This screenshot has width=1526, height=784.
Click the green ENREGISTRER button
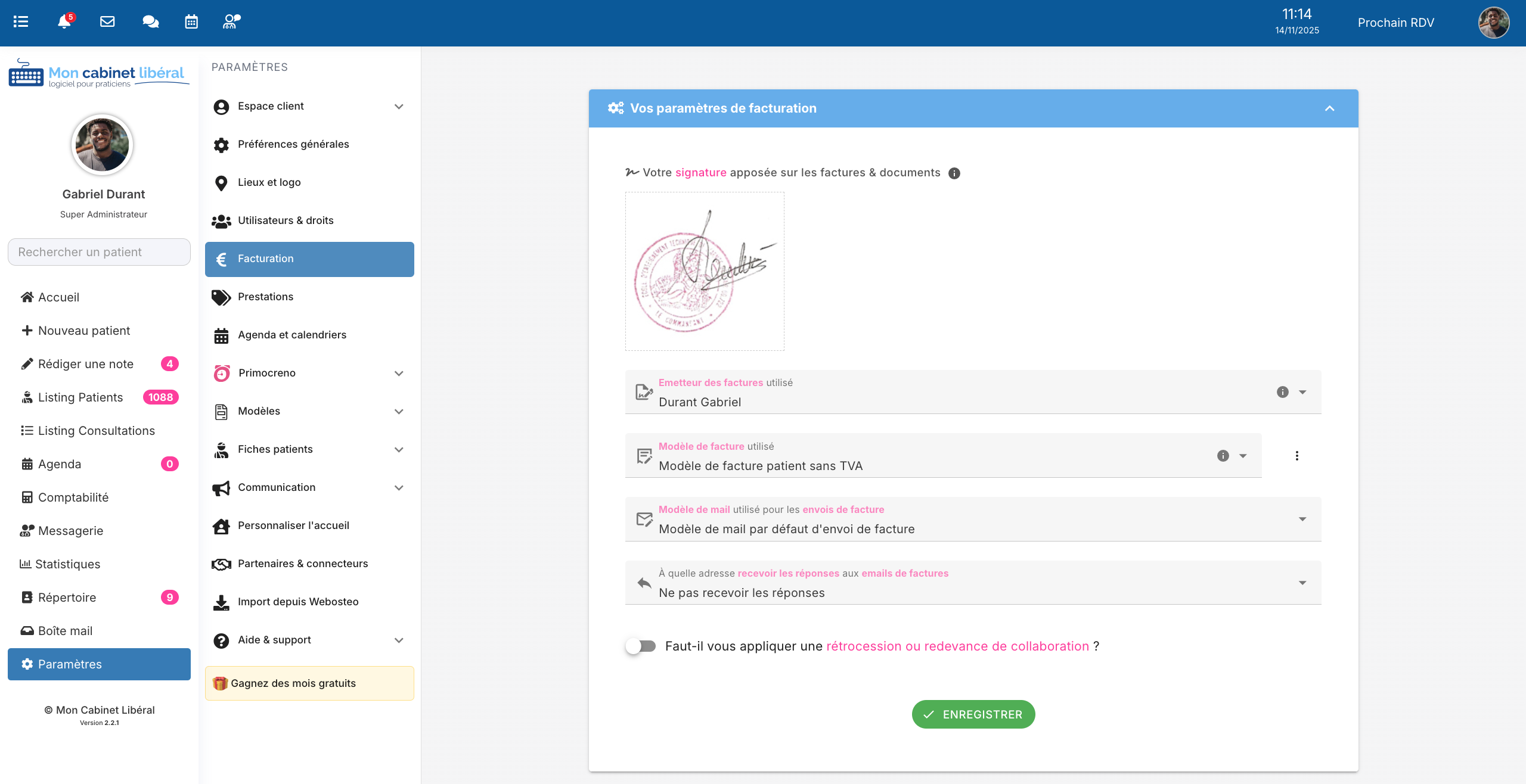(973, 714)
